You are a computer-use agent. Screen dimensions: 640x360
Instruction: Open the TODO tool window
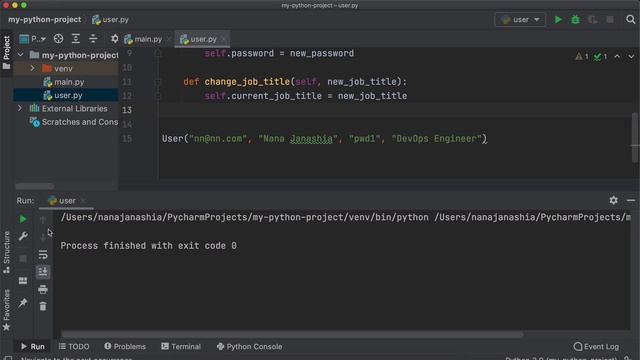click(74, 346)
